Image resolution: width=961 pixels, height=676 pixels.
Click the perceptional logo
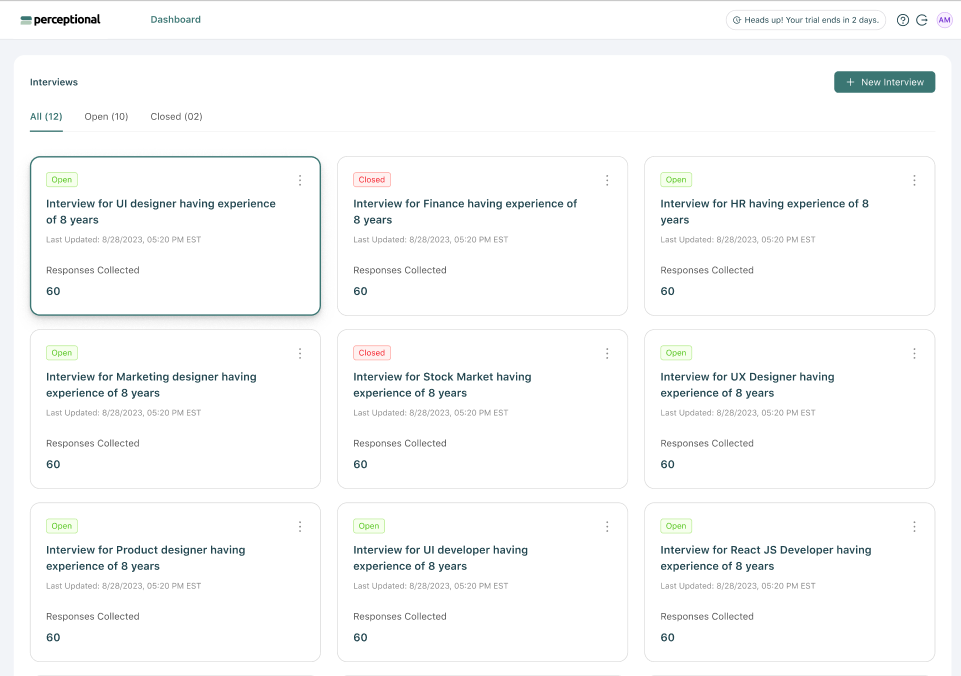coord(60,19)
